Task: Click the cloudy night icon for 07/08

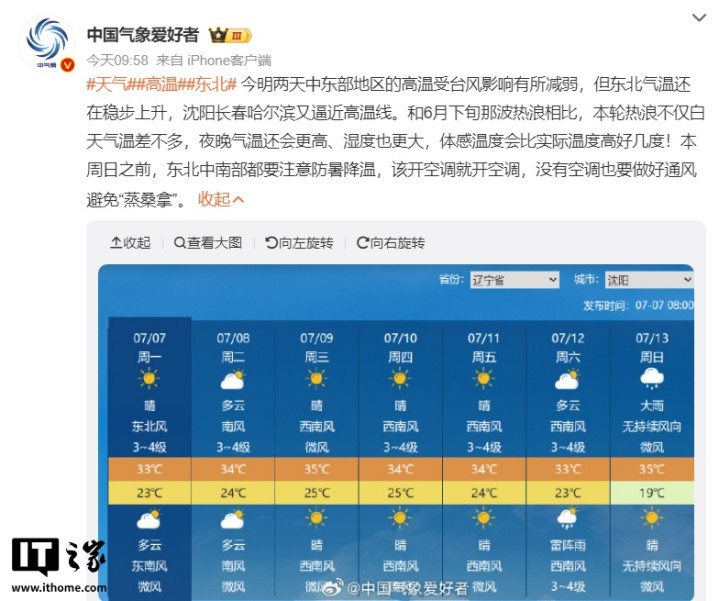Action: coord(233,519)
